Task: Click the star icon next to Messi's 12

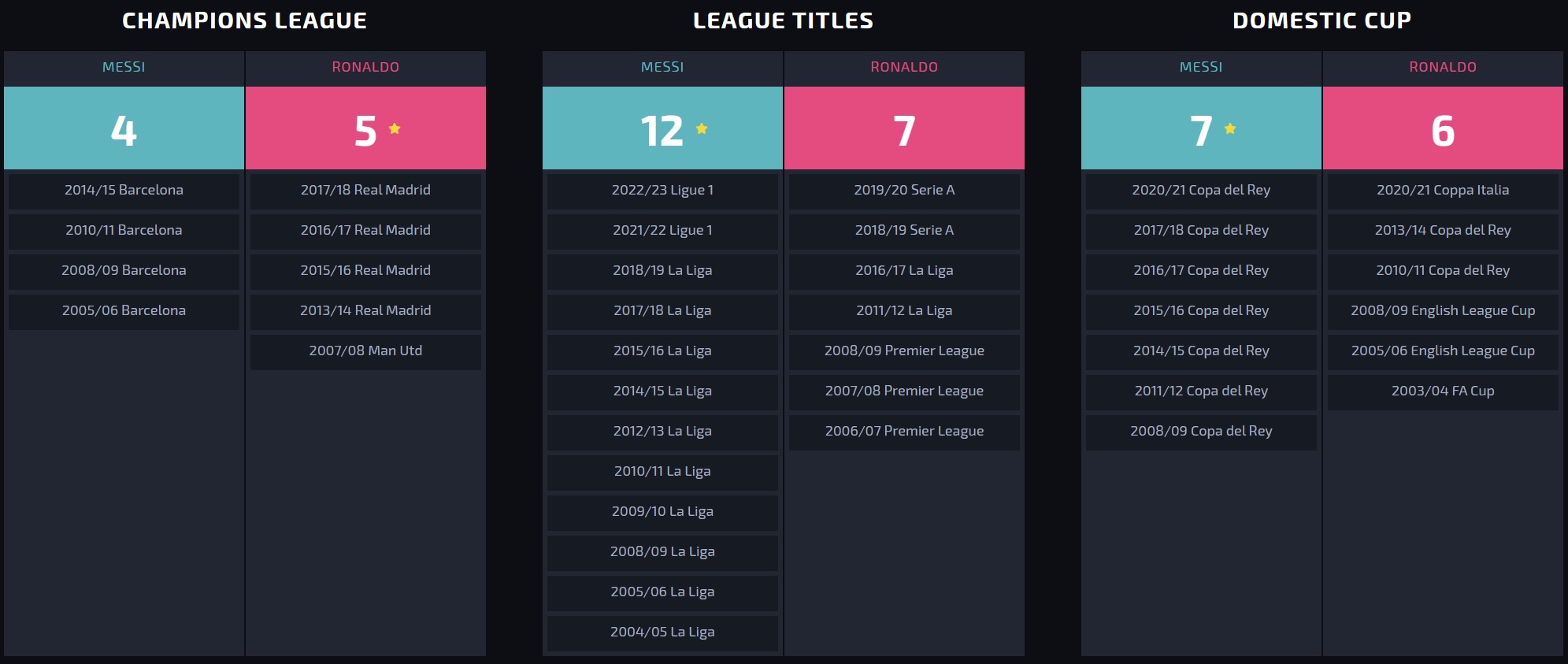Action: [x=702, y=128]
